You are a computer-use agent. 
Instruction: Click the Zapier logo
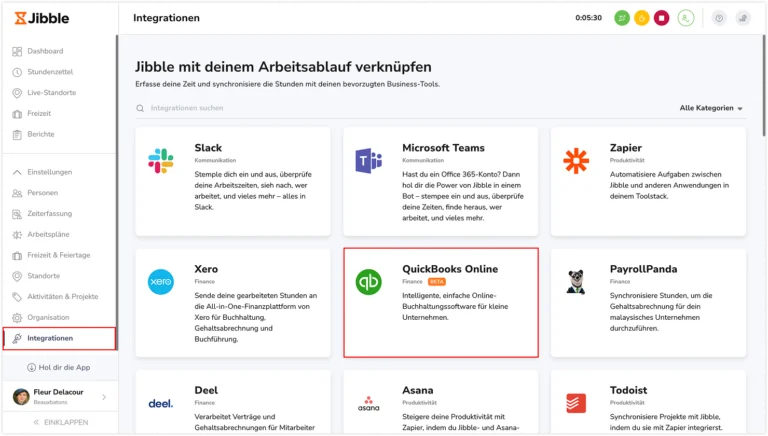click(x=576, y=161)
